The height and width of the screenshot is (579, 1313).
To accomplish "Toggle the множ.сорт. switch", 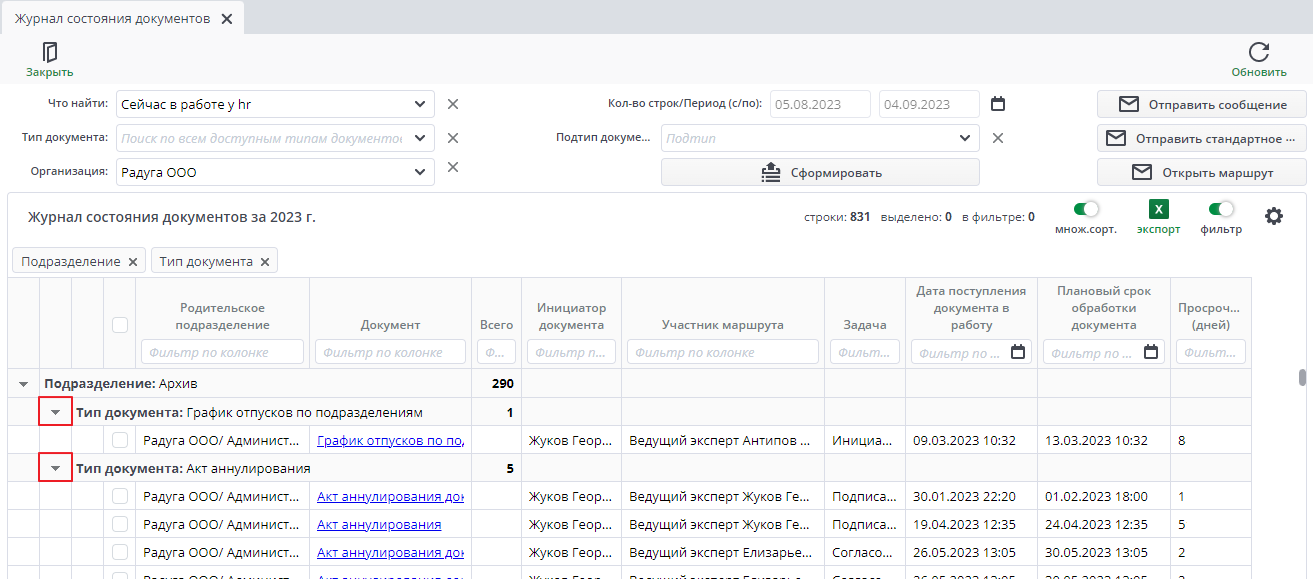I will 1085,210.
